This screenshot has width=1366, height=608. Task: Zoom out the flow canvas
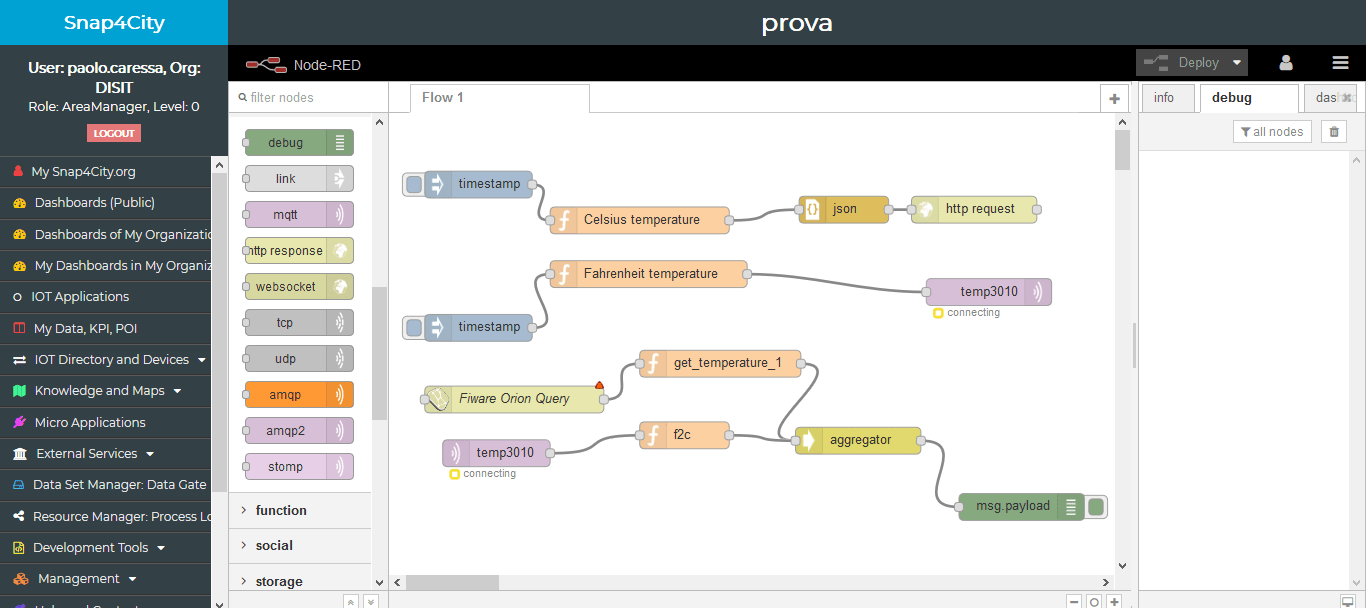pos(1074,602)
